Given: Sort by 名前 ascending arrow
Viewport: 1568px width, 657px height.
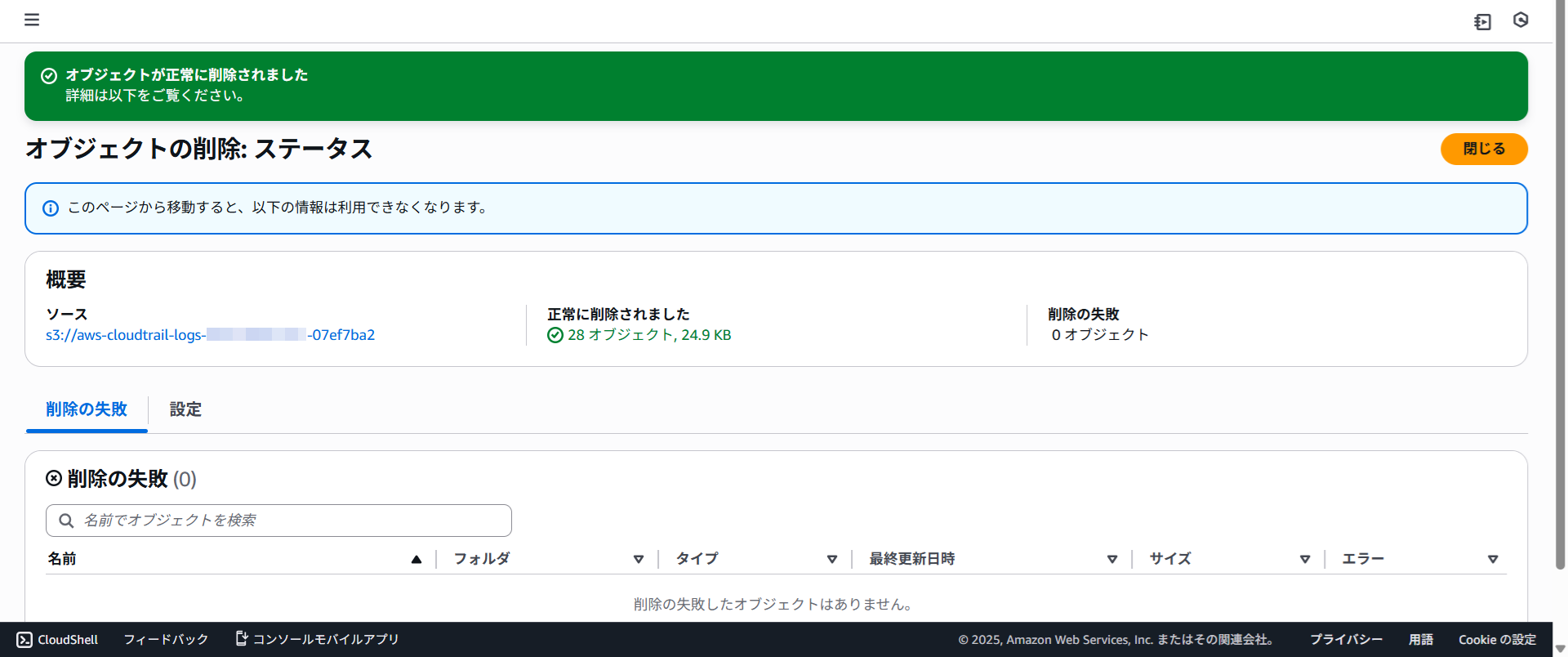Looking at the screenshot, I should [416, 559].
